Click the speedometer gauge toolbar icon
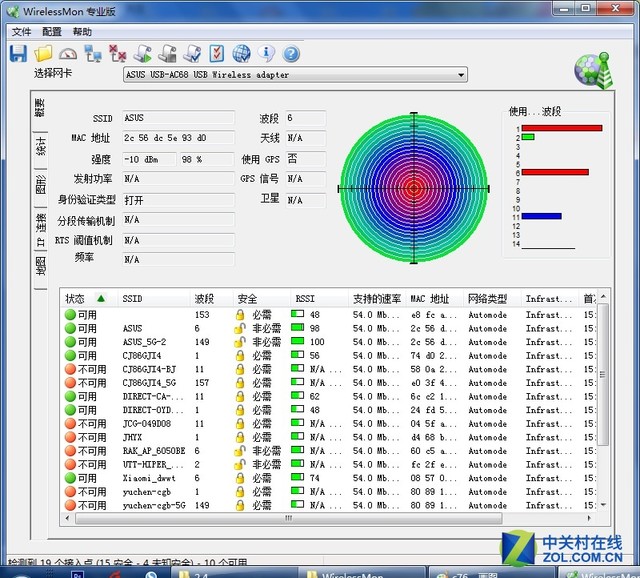 (68, 54)
